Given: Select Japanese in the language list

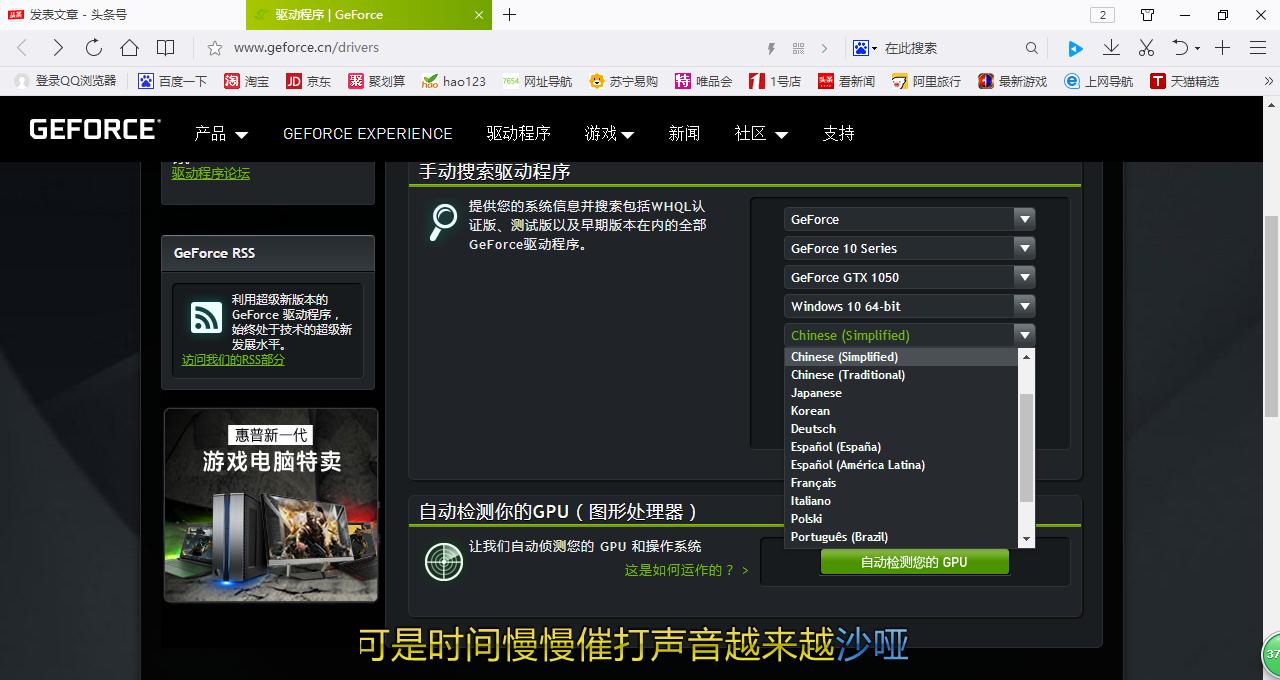Looking at the screenshot, I should 816,392.
